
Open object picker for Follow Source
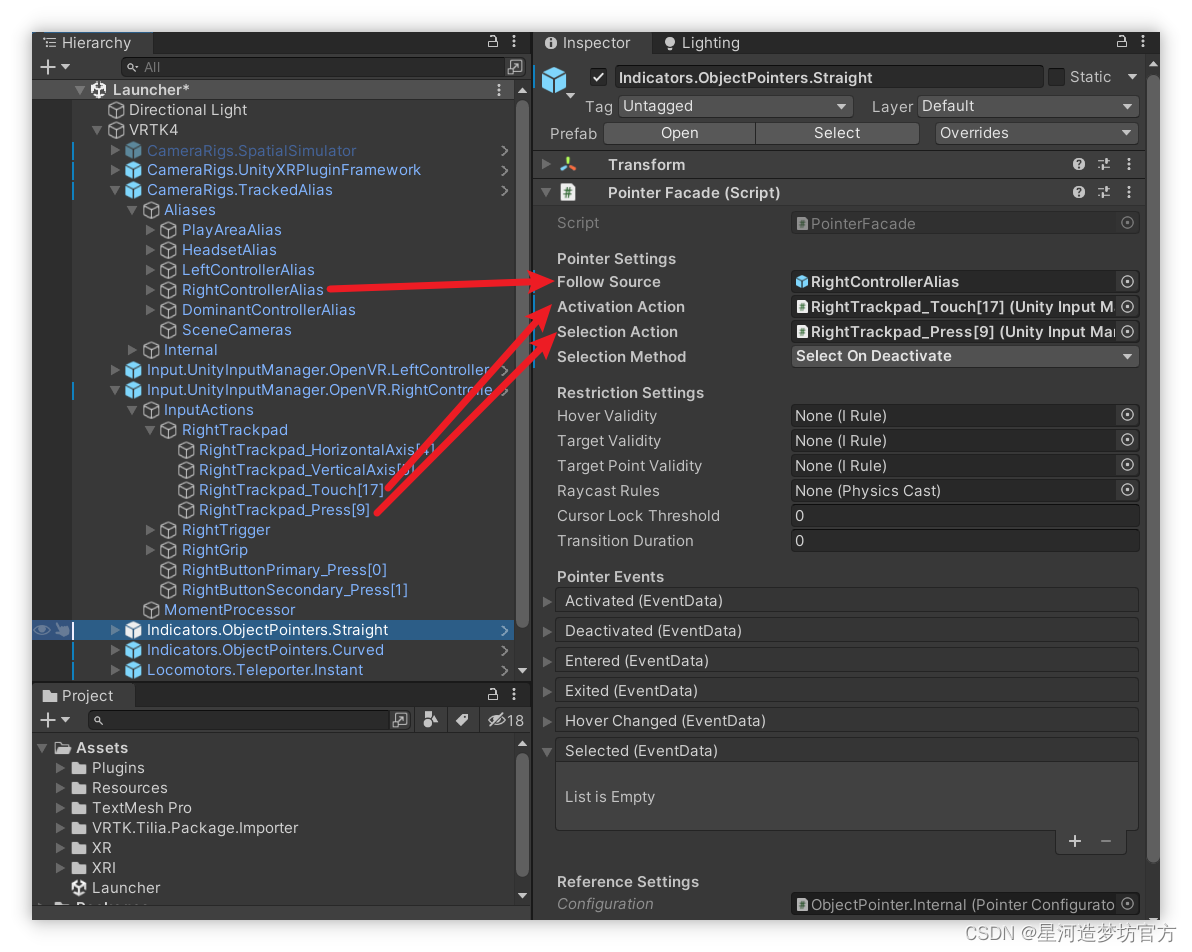[x=1127, y=281]
